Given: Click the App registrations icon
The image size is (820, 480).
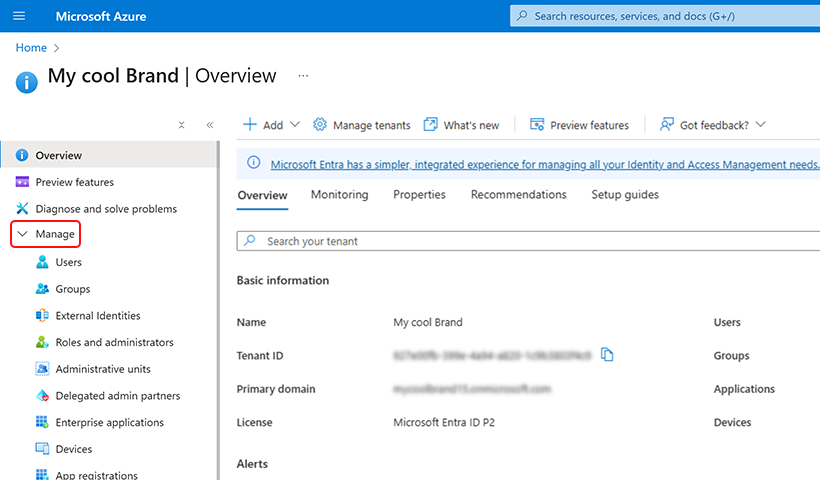Looking at the screenshot, I should point(42,475).
